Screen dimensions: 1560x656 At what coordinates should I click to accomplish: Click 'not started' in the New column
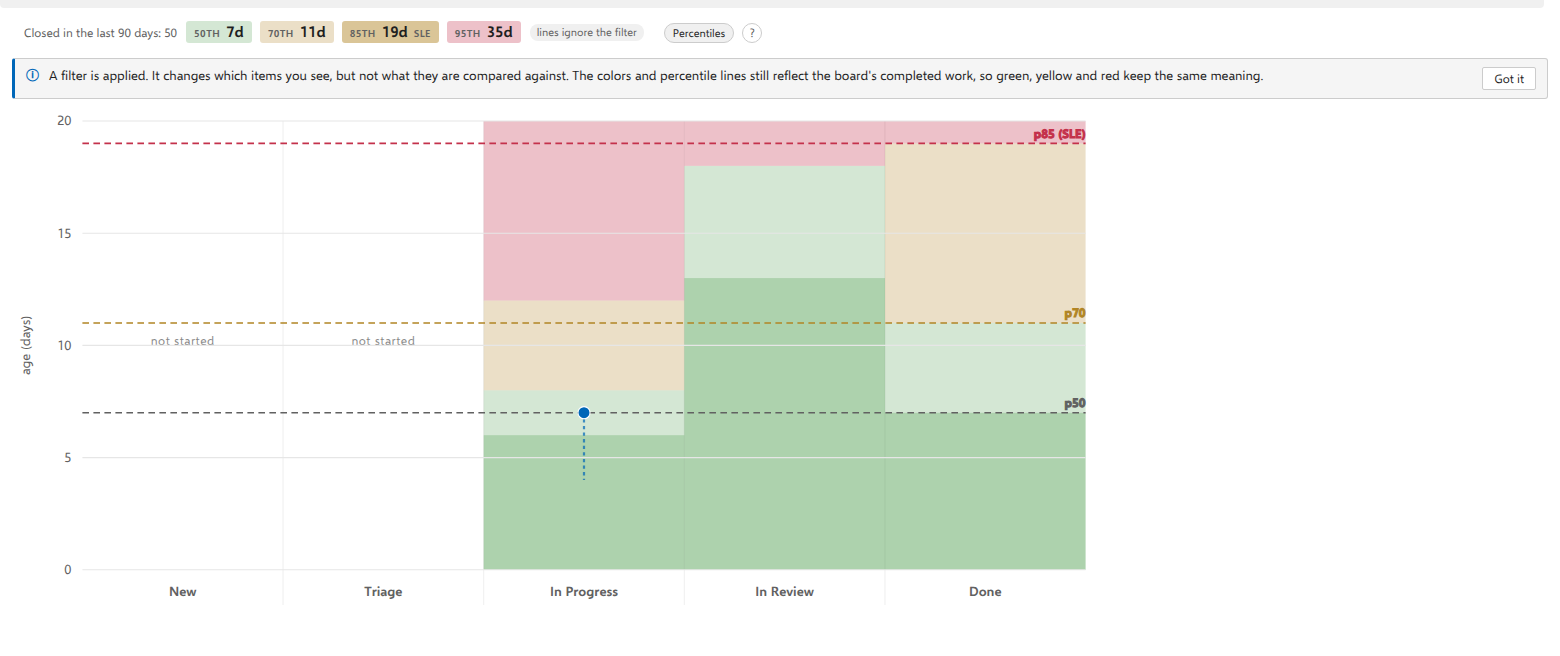coord(183,341)
